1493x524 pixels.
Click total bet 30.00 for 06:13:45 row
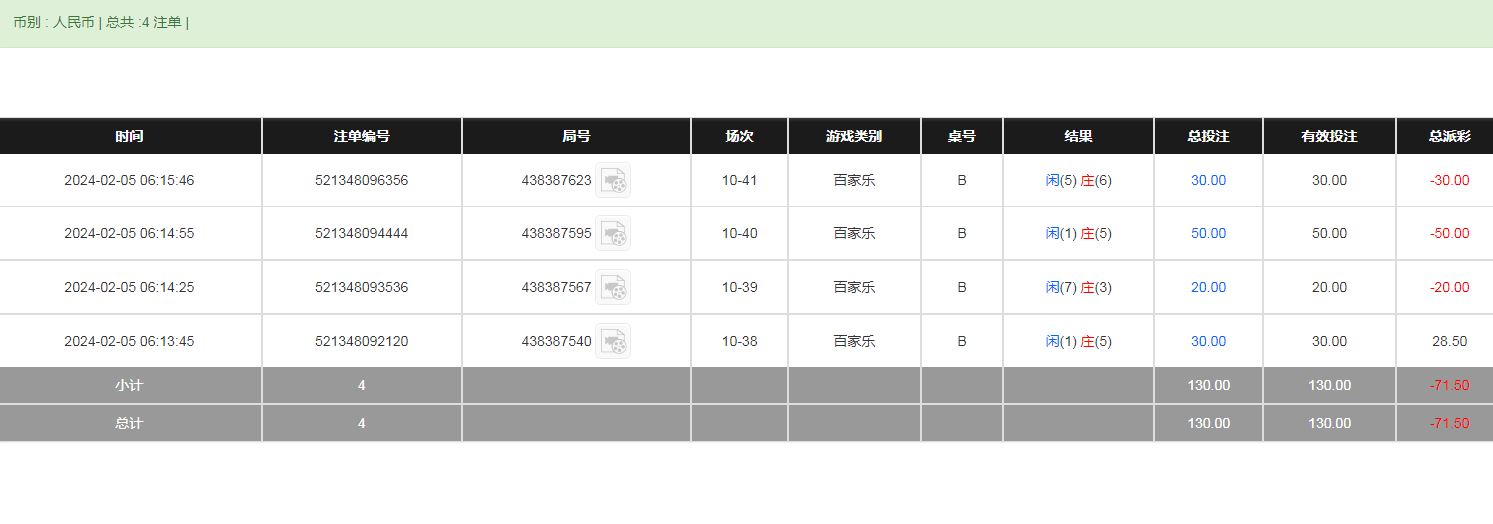(1208, 342)
